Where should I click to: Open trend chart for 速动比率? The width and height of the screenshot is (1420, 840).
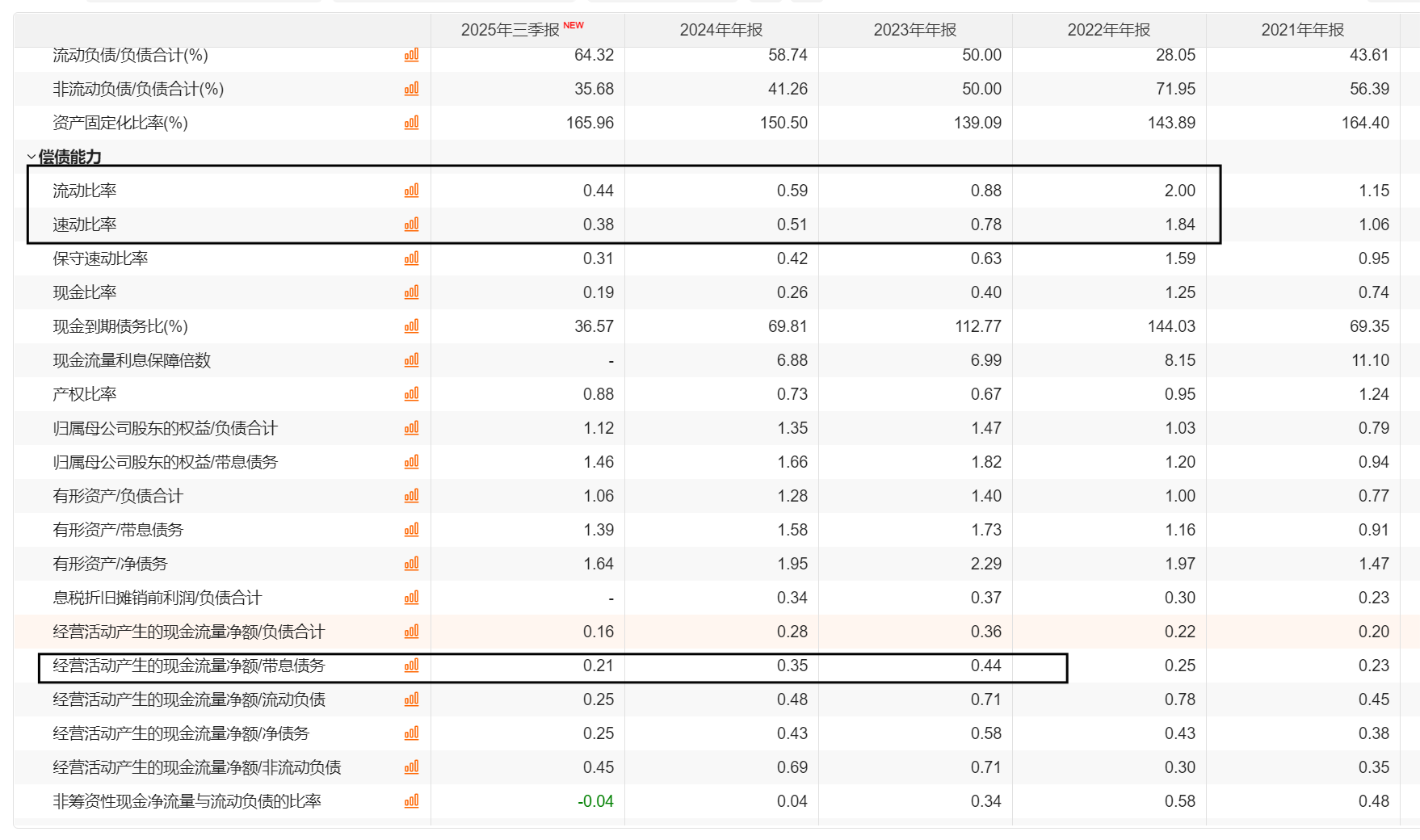[411, 225]
